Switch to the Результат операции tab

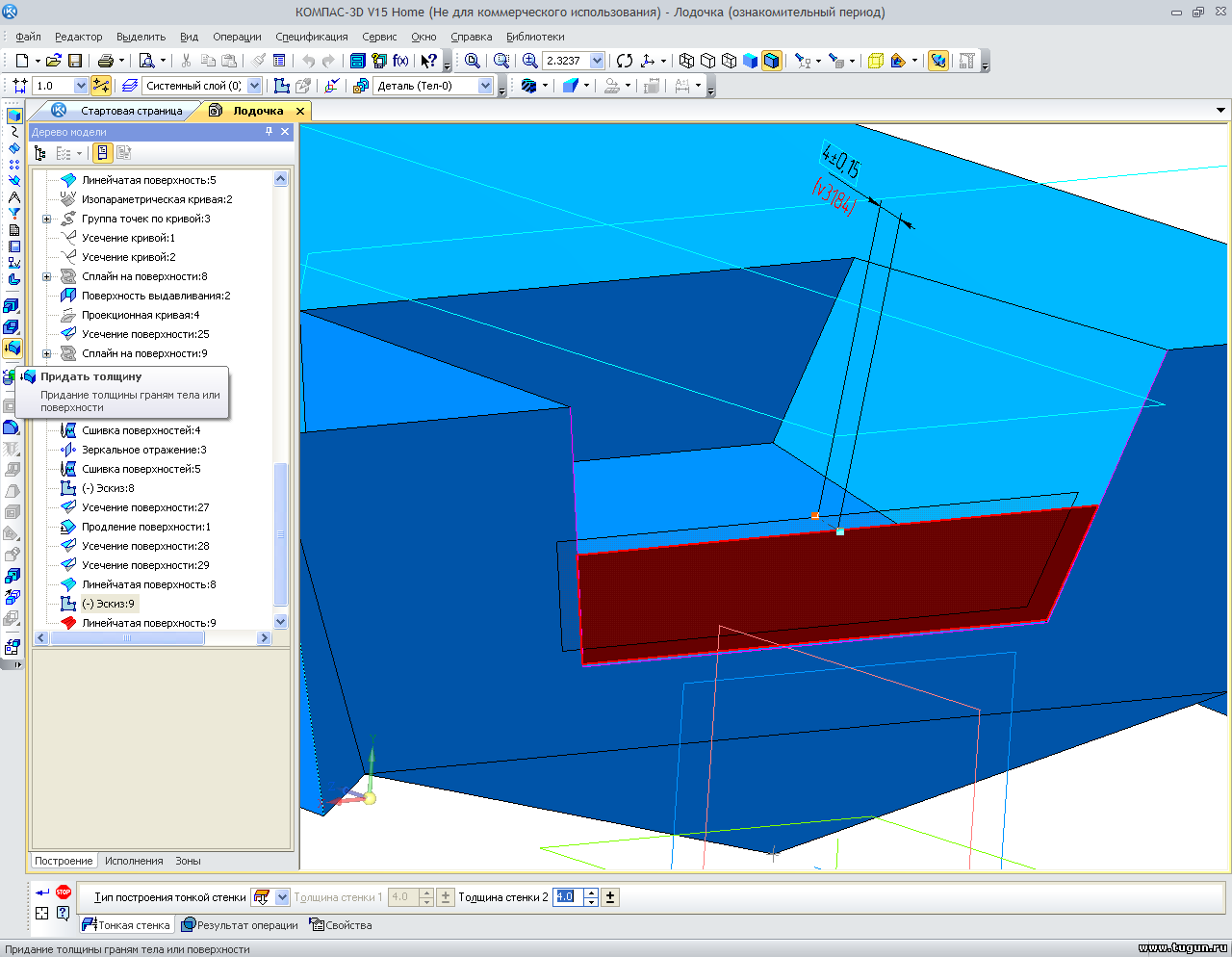coord(240,925)
